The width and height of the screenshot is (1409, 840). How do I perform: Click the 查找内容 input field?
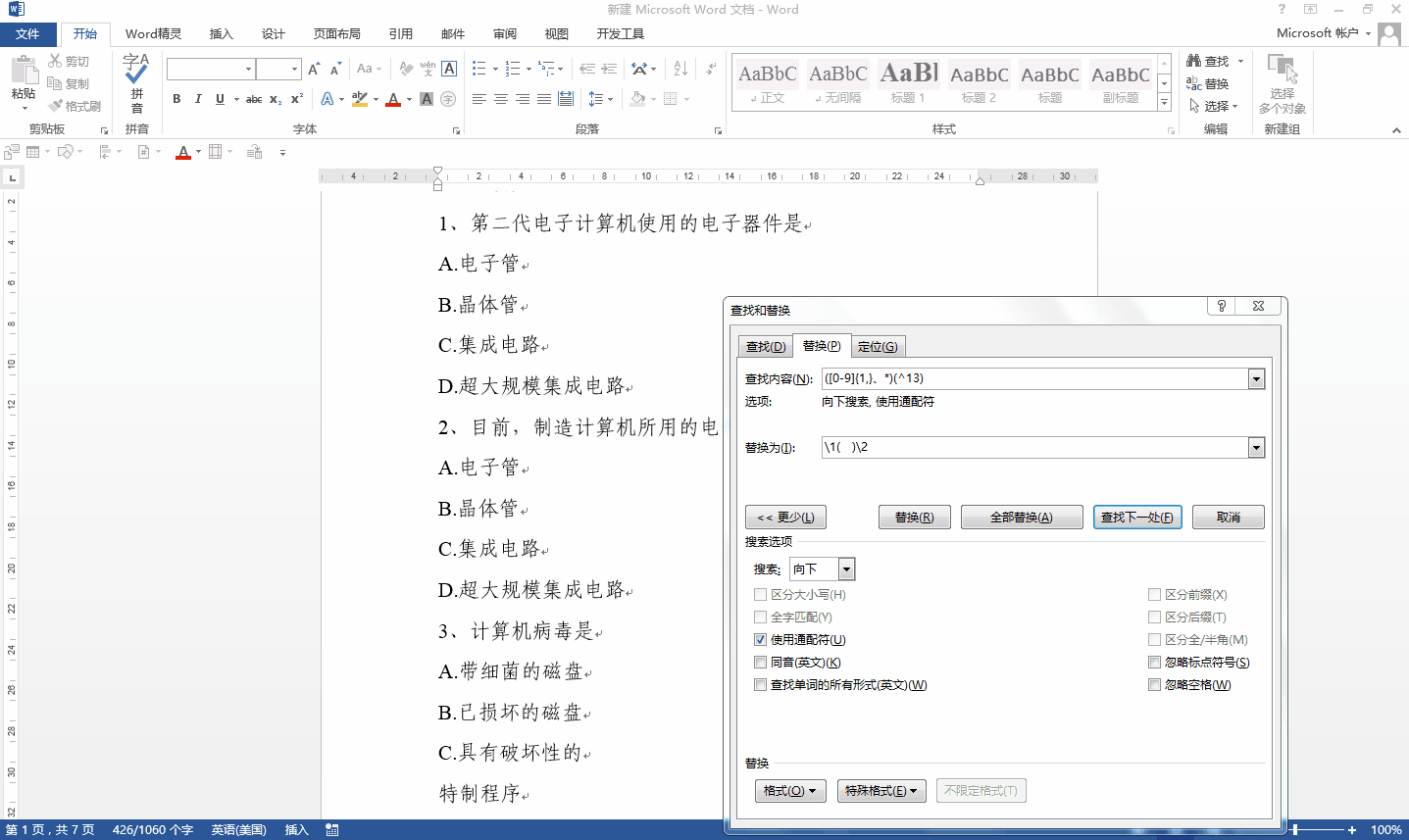(1034, 379)
